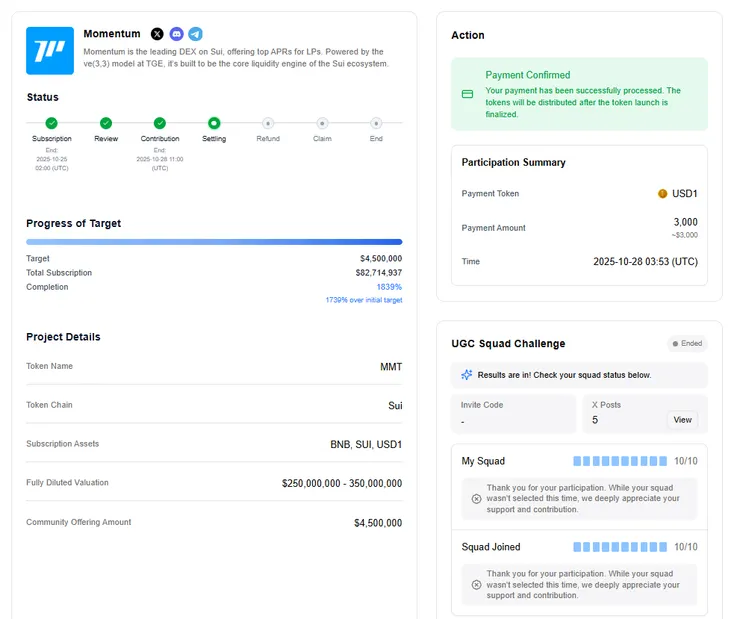Click the Contribution end date text
740x619 pixels.
tap(160, 159)
